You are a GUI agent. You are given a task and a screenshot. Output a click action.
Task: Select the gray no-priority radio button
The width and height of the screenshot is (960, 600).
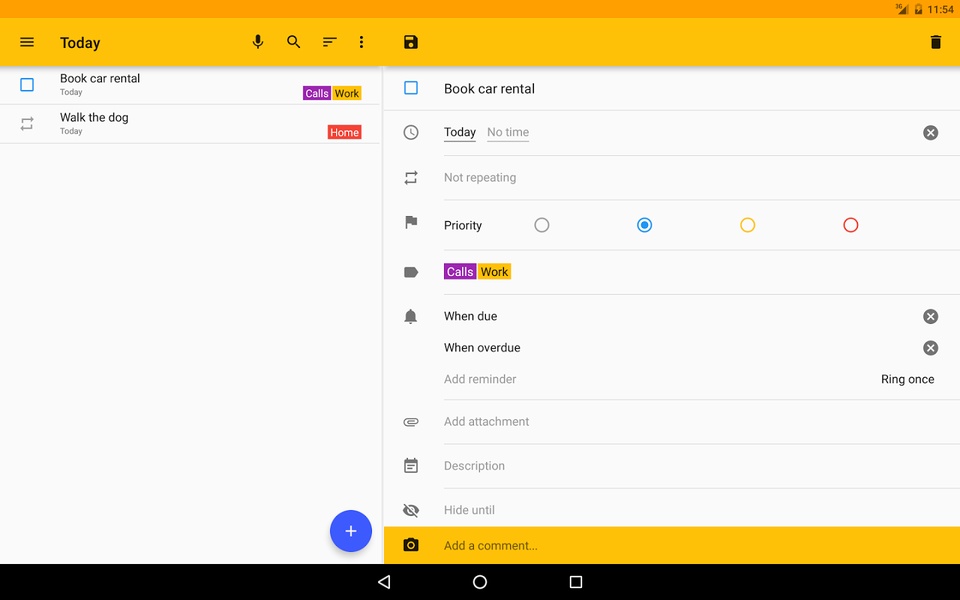[x=542, y=225]
